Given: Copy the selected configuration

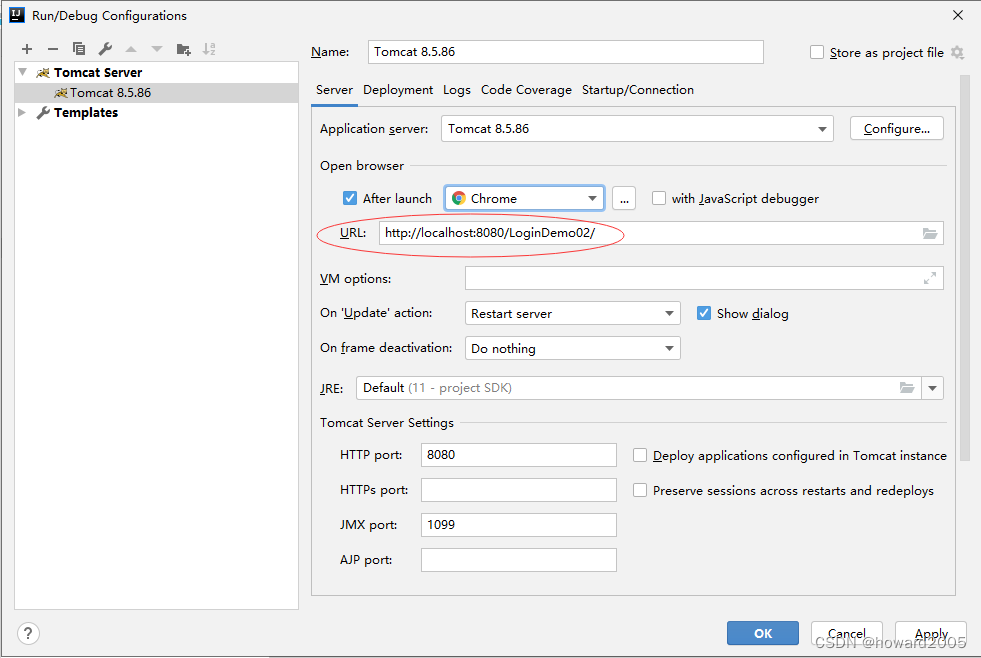Looking at the screenshot, I should click(79, 49).
